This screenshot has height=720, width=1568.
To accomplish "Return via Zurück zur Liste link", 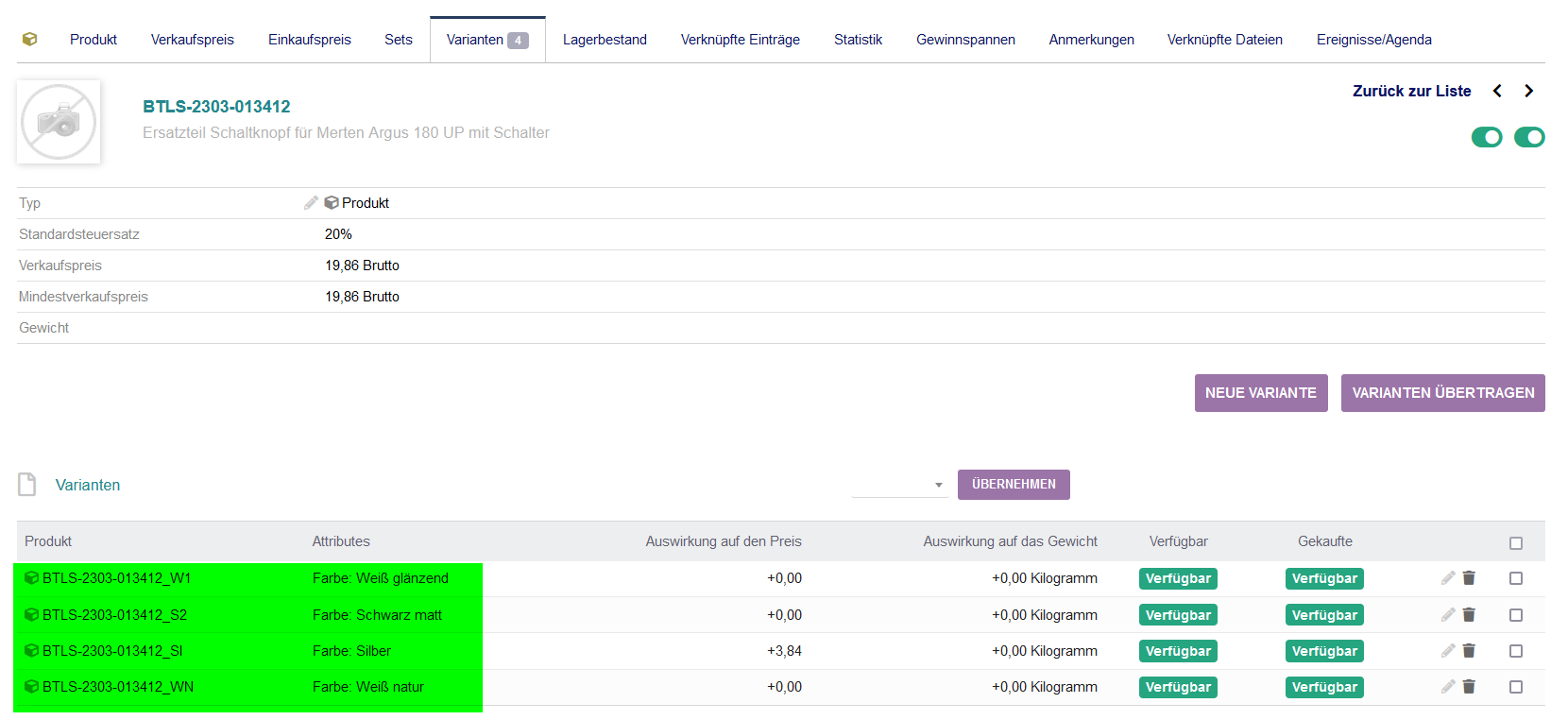I will [1411, 91].
